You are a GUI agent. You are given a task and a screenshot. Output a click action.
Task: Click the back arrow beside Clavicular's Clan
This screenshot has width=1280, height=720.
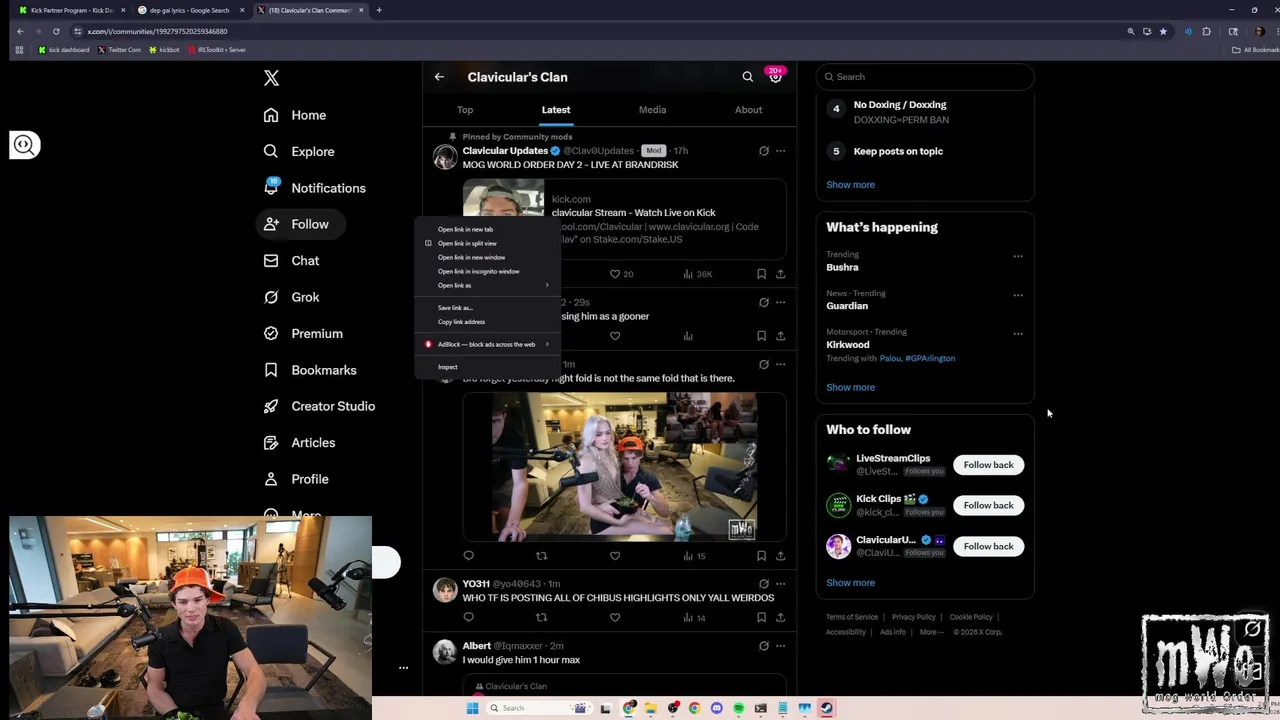439,77
